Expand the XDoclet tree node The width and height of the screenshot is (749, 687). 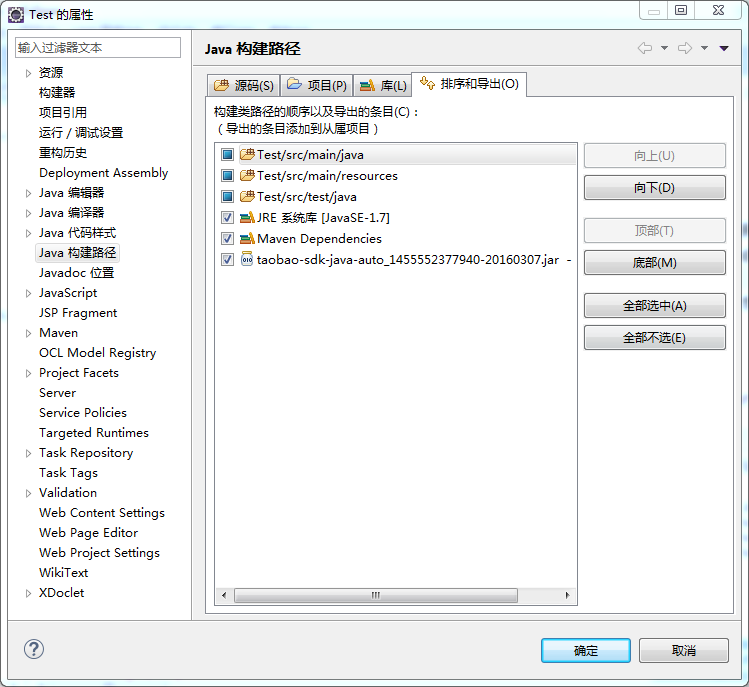tap(28, 593)
